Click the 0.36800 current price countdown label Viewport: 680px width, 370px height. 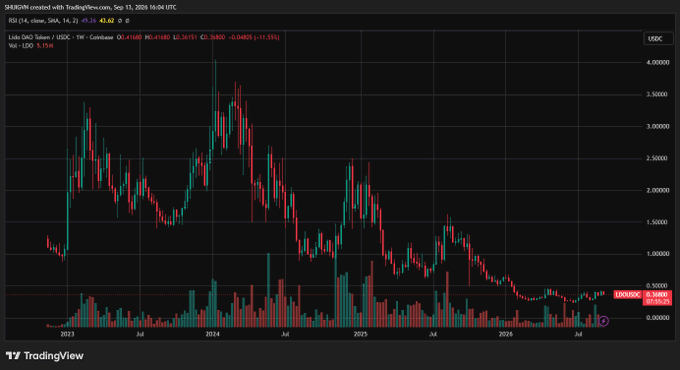(657, 298)
